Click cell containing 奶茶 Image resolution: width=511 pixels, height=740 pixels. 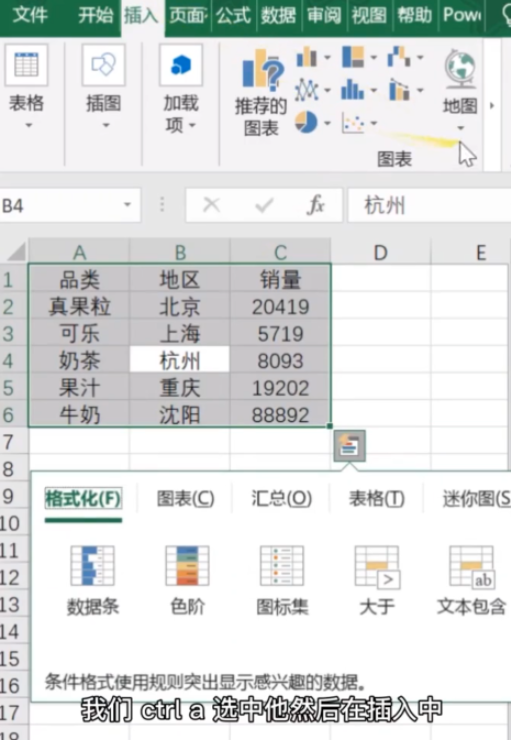[x=79, y=361]
